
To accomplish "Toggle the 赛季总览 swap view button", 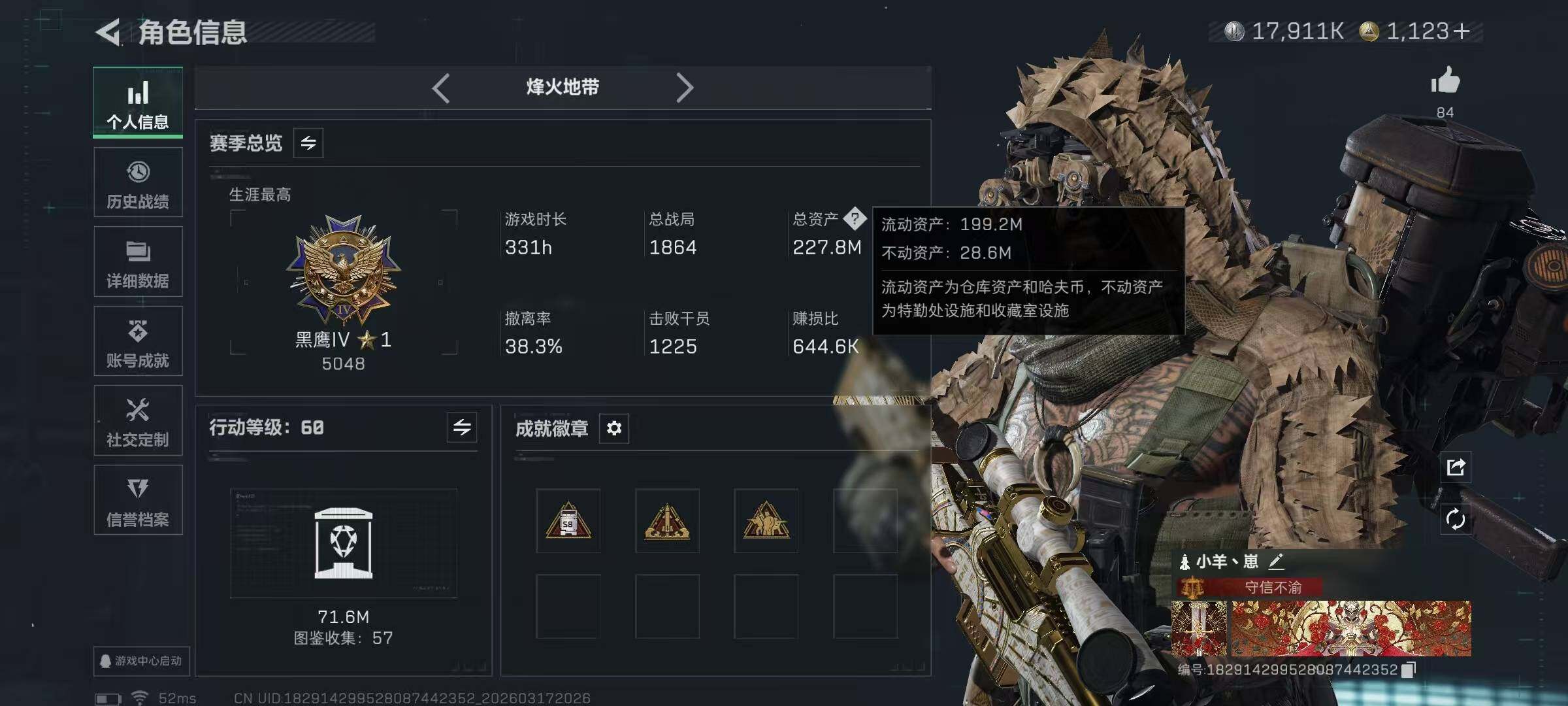I will (x=308, y=143).
